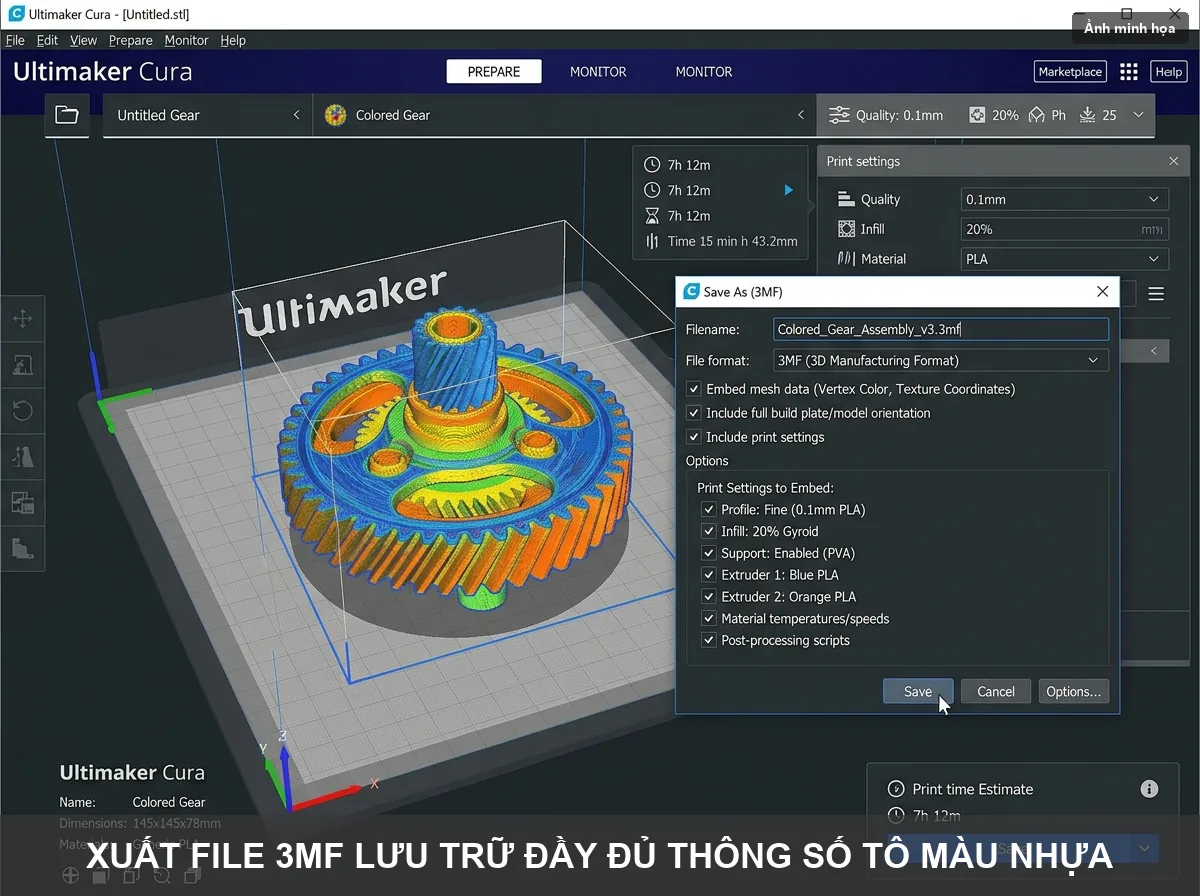Open the application grid icon in header
This screenshot has width=1200, height=896.
tap(1129, 72)
